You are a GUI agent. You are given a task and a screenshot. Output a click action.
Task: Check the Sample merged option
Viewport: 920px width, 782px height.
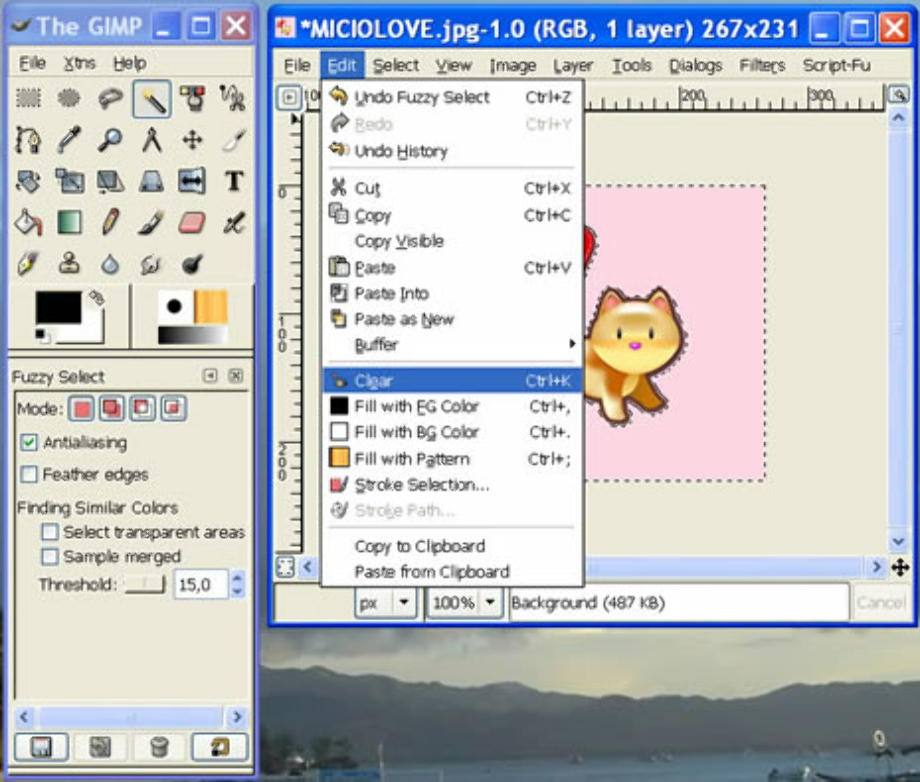[x=49, y=557]
